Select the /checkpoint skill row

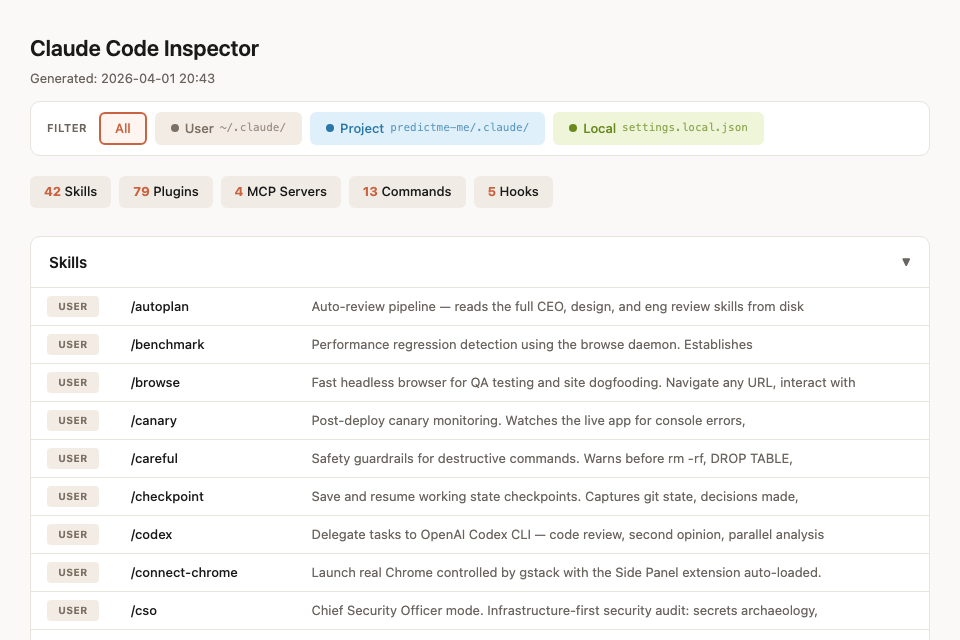pyautogui.click(x=166, y=496)
